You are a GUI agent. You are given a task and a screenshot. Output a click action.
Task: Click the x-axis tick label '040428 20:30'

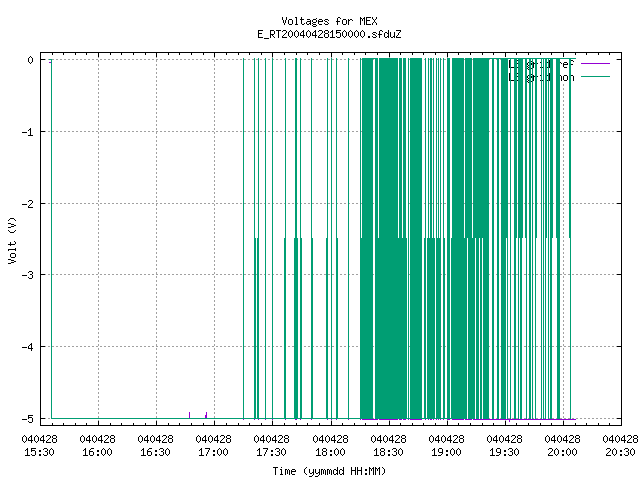tap(620, 446)
